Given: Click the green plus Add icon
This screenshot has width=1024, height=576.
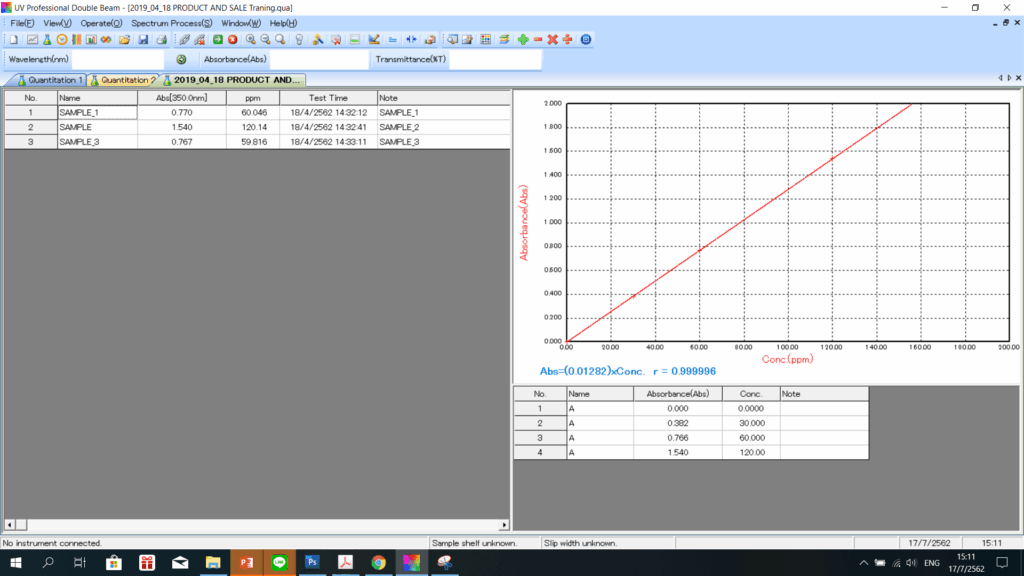Looking at the screenshot, I should 523,40.
